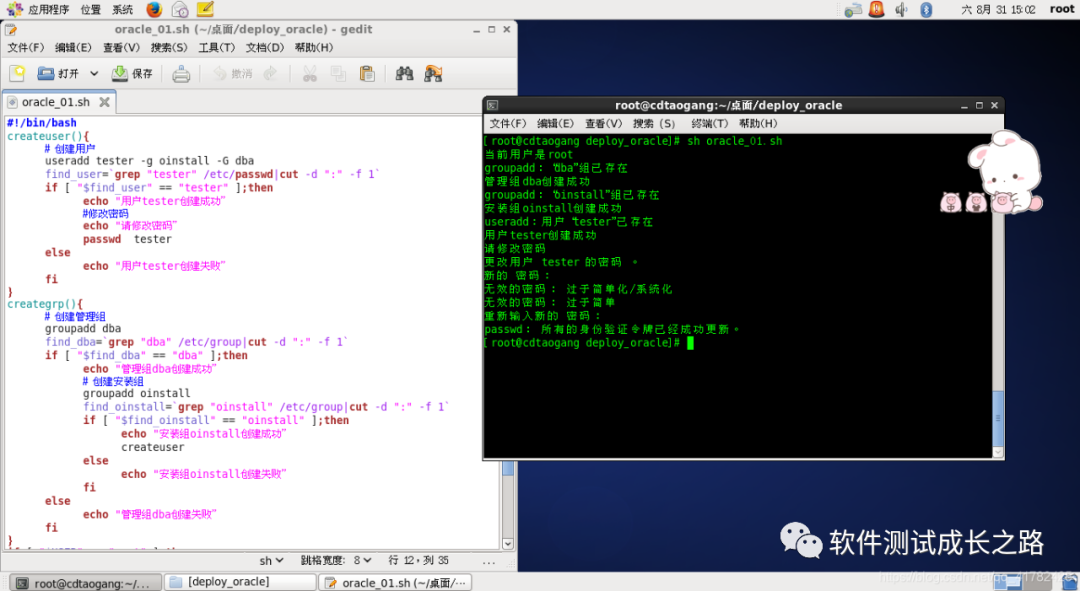Open tab width 跳格宽度 dropdown
This screenshot has width=1080, height=591.
(336, 561)
